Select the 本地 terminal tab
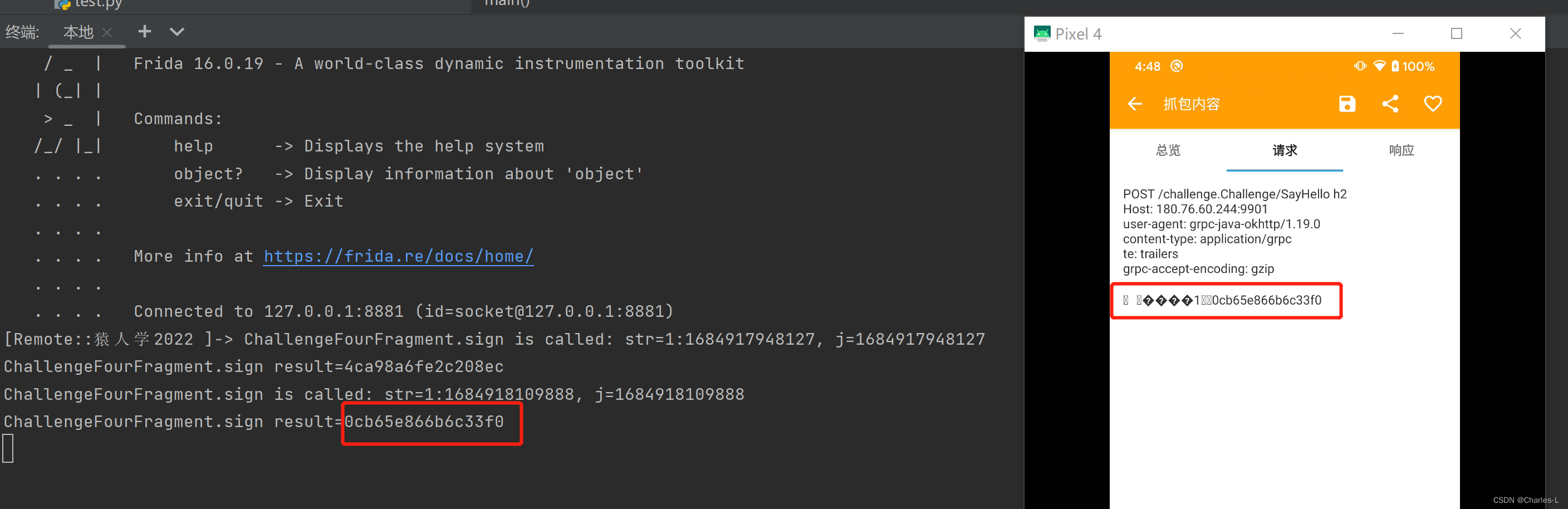The width and height of the screenshot is (1568, 509). (x=78, y=32)
